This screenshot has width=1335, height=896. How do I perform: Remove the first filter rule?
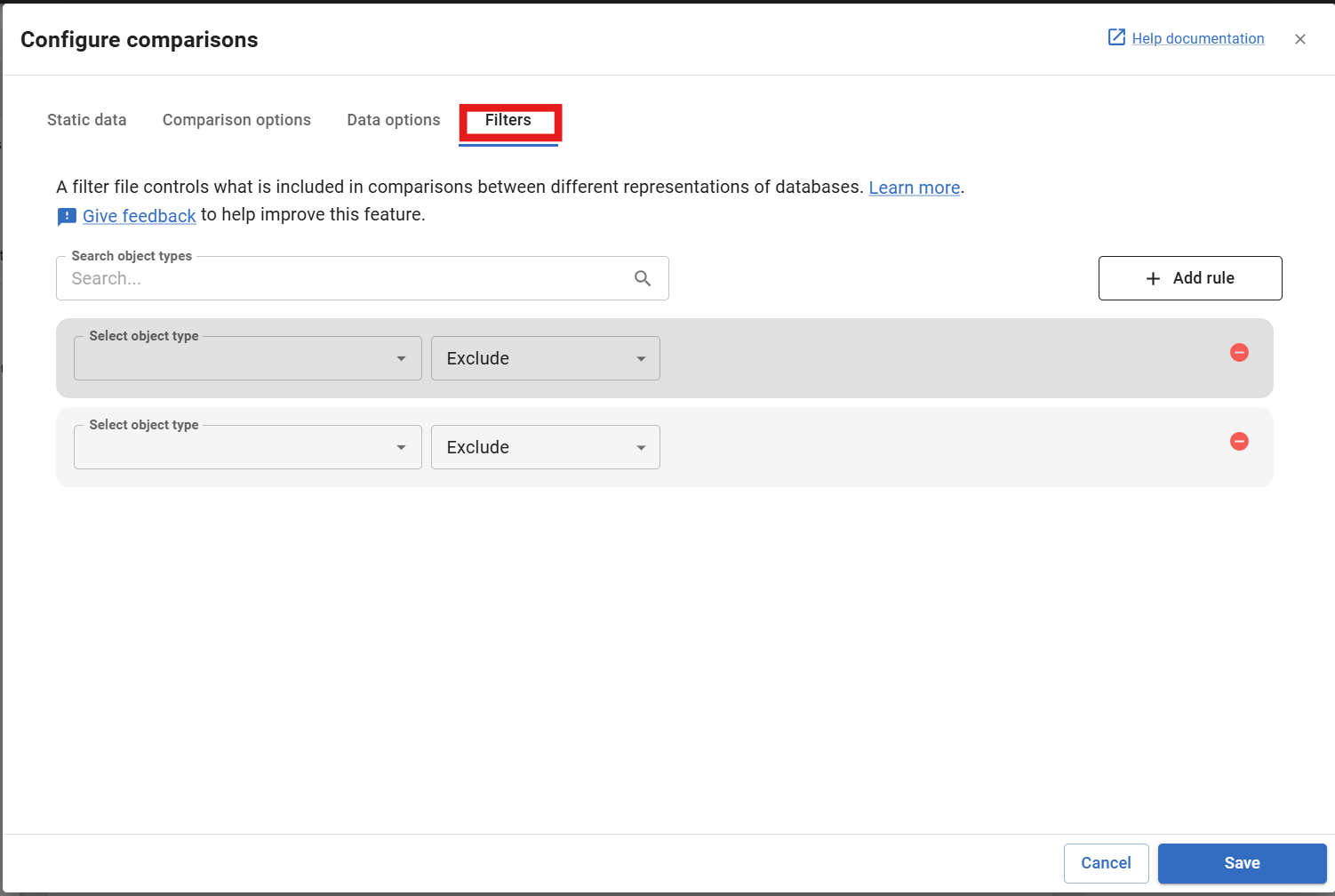(1239, 353)
